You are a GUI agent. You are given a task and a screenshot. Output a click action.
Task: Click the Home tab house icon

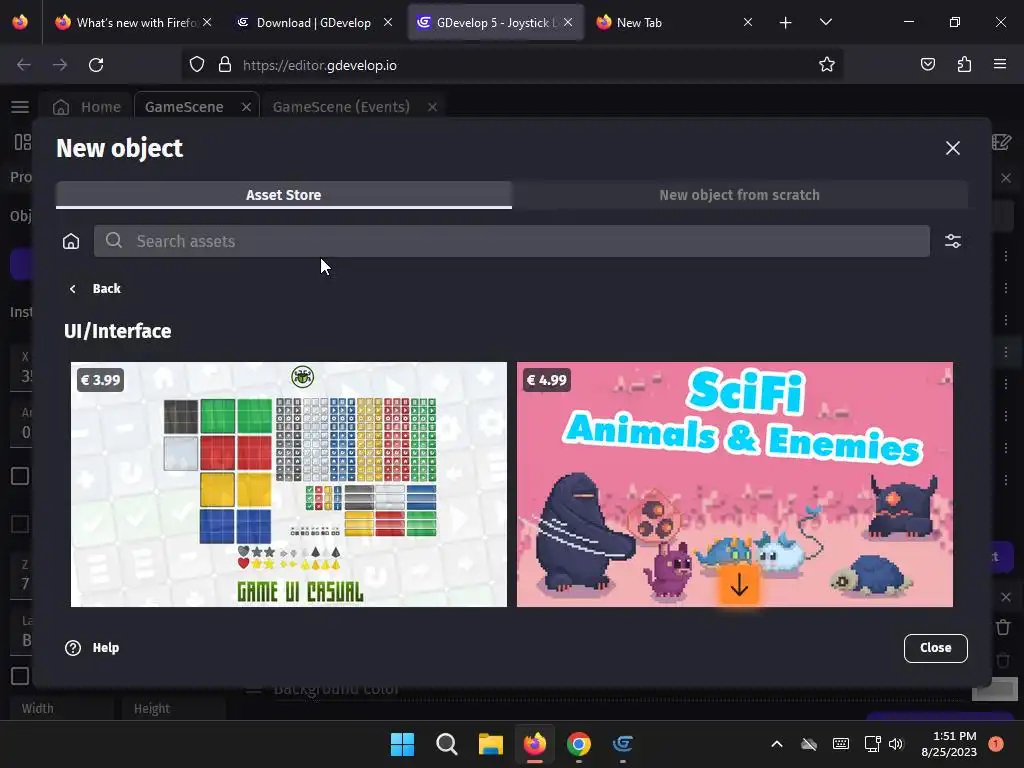61,107
